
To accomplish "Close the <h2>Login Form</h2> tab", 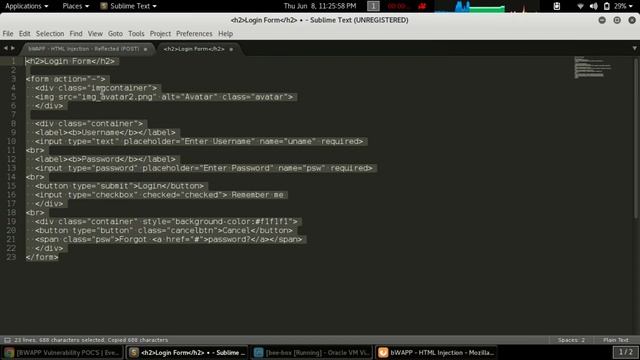I will (x=231, y=49).
